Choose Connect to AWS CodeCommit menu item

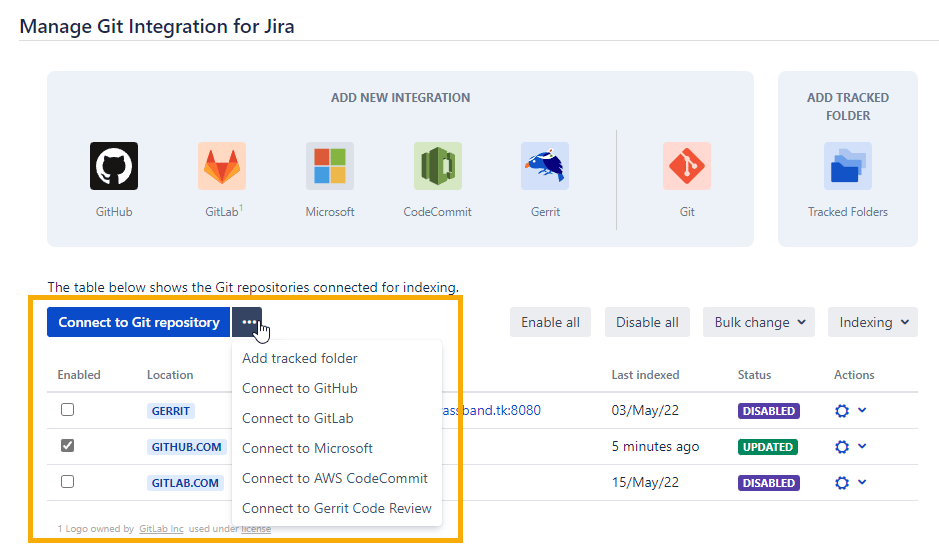pos(337,478)
